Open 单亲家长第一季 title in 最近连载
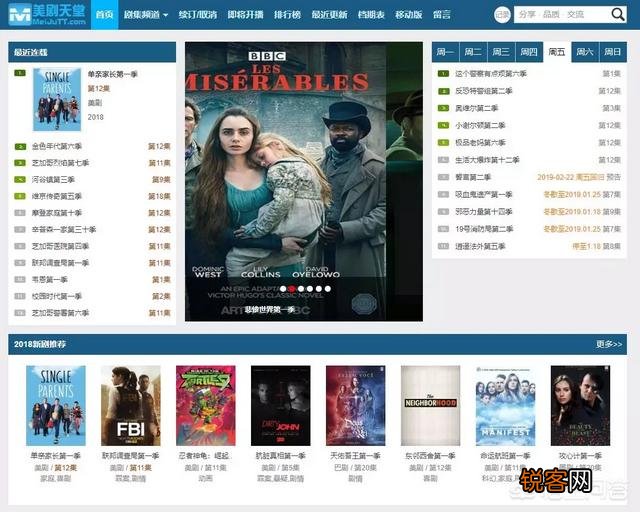 pos(113,74)
